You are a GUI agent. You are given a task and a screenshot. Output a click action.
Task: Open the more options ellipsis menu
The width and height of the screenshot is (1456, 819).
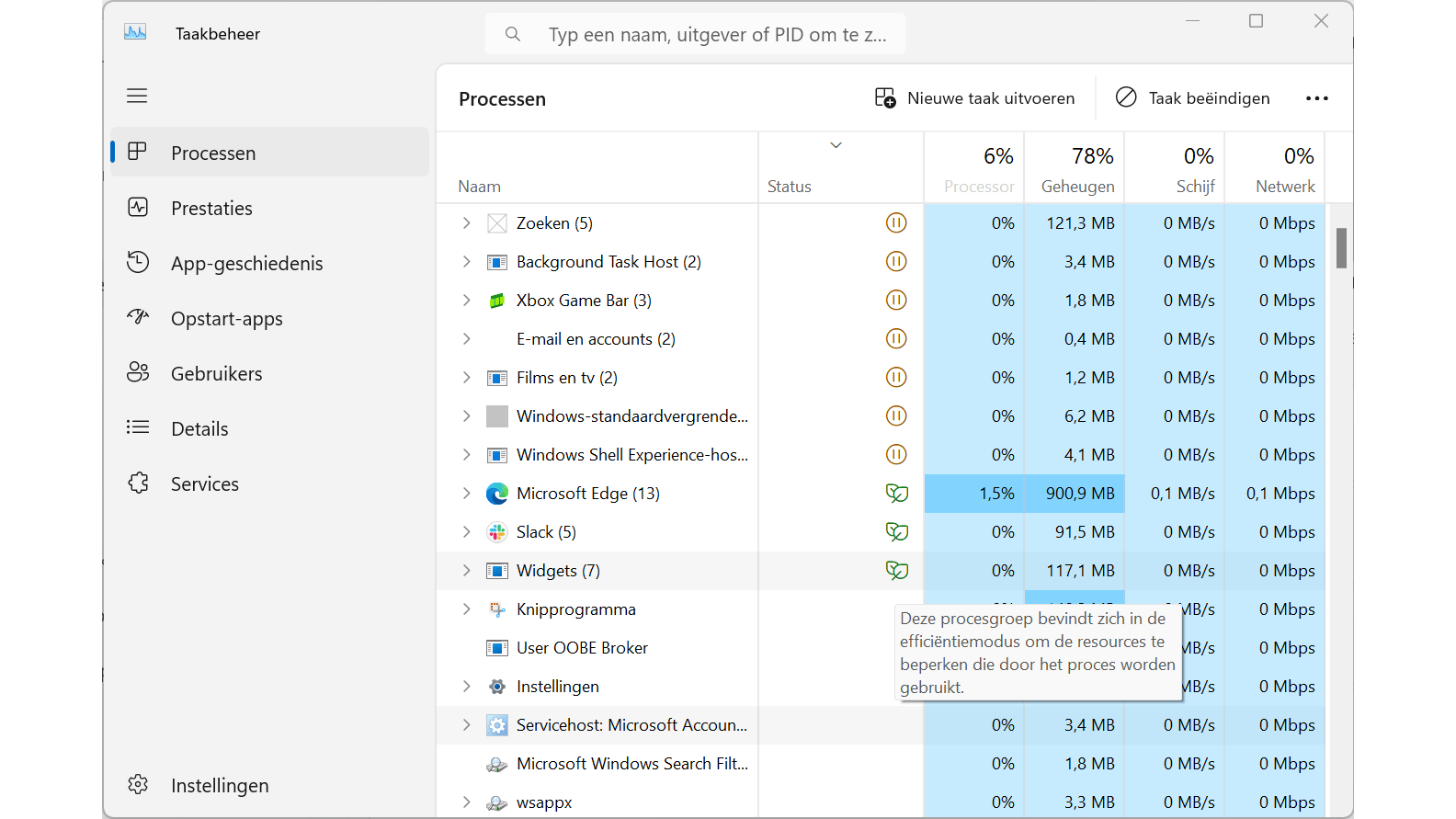[1316, 98]
